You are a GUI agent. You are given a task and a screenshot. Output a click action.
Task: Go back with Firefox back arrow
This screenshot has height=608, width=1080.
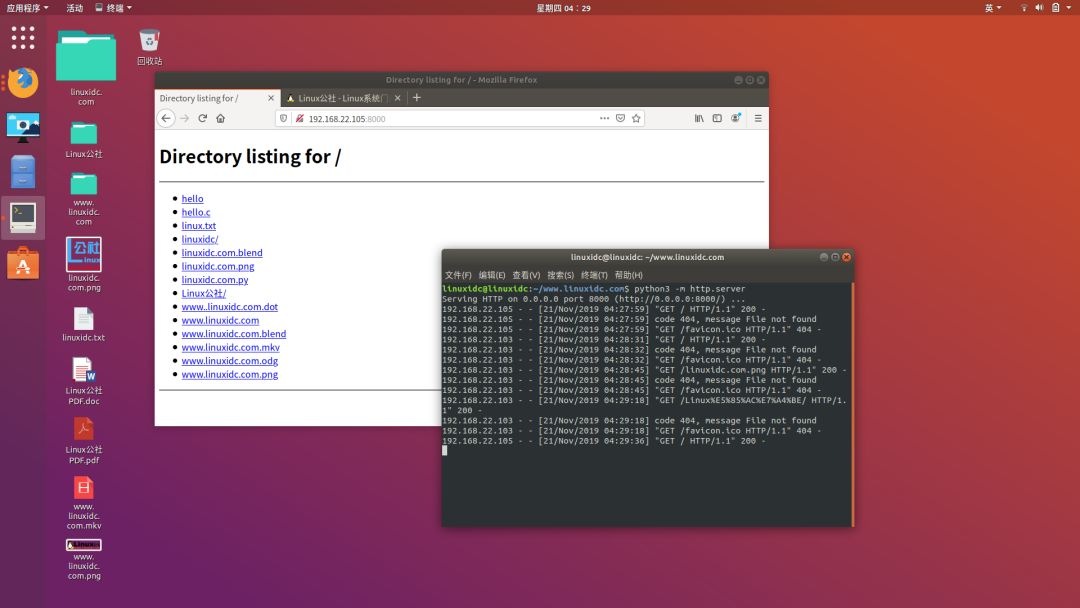click(x=166, y=118)
